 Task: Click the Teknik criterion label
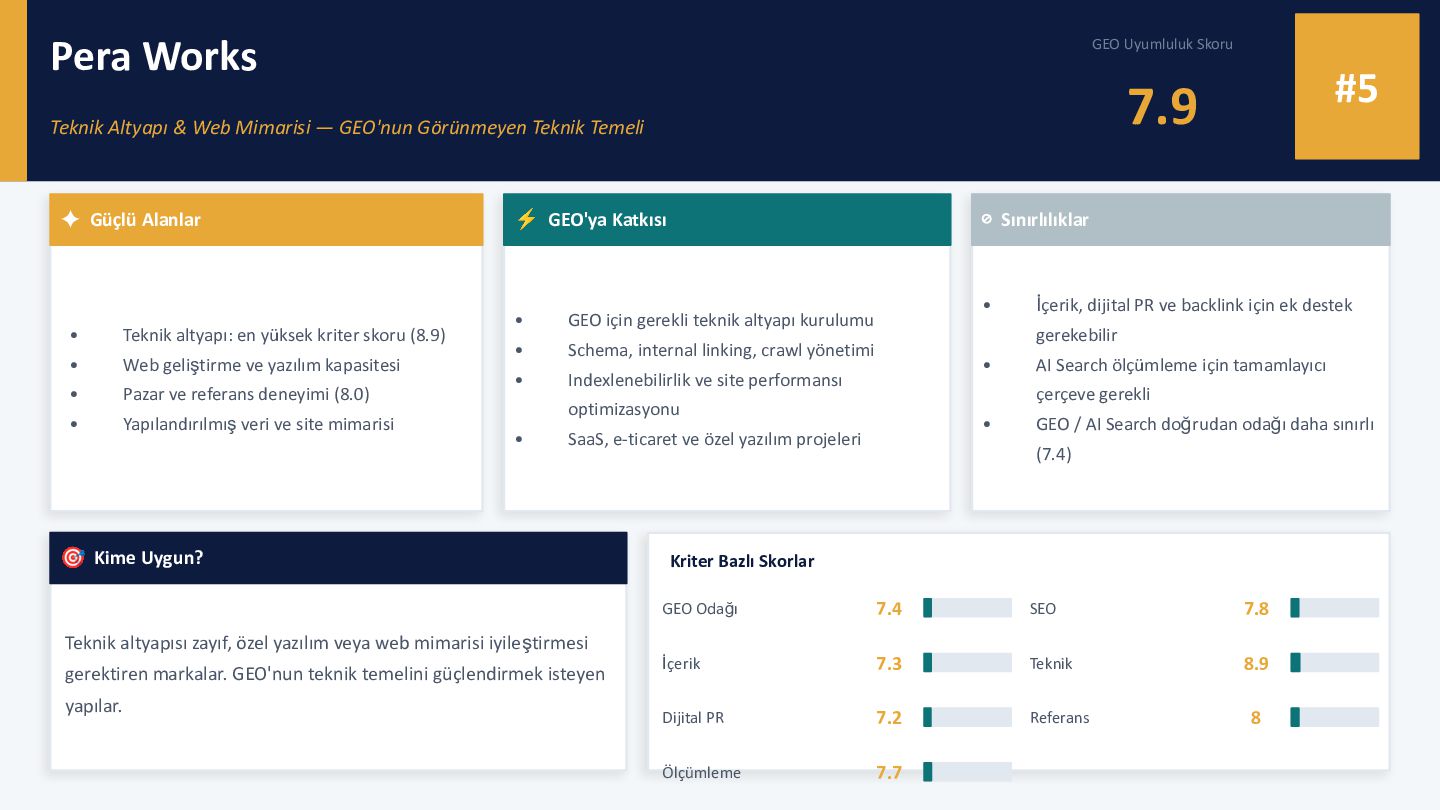point(1051,663)
